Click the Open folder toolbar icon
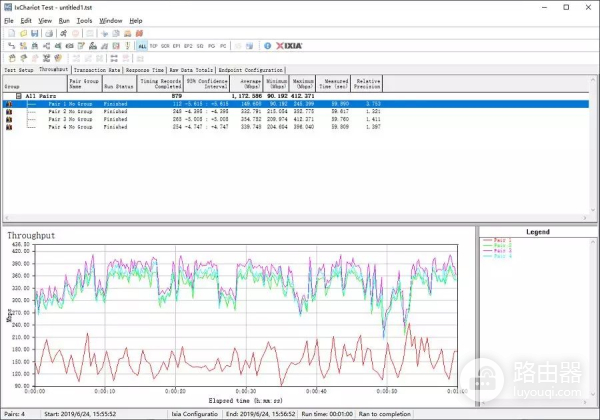Image resolution: width=600 pixels, height=420 pixels. pos(22,33)
